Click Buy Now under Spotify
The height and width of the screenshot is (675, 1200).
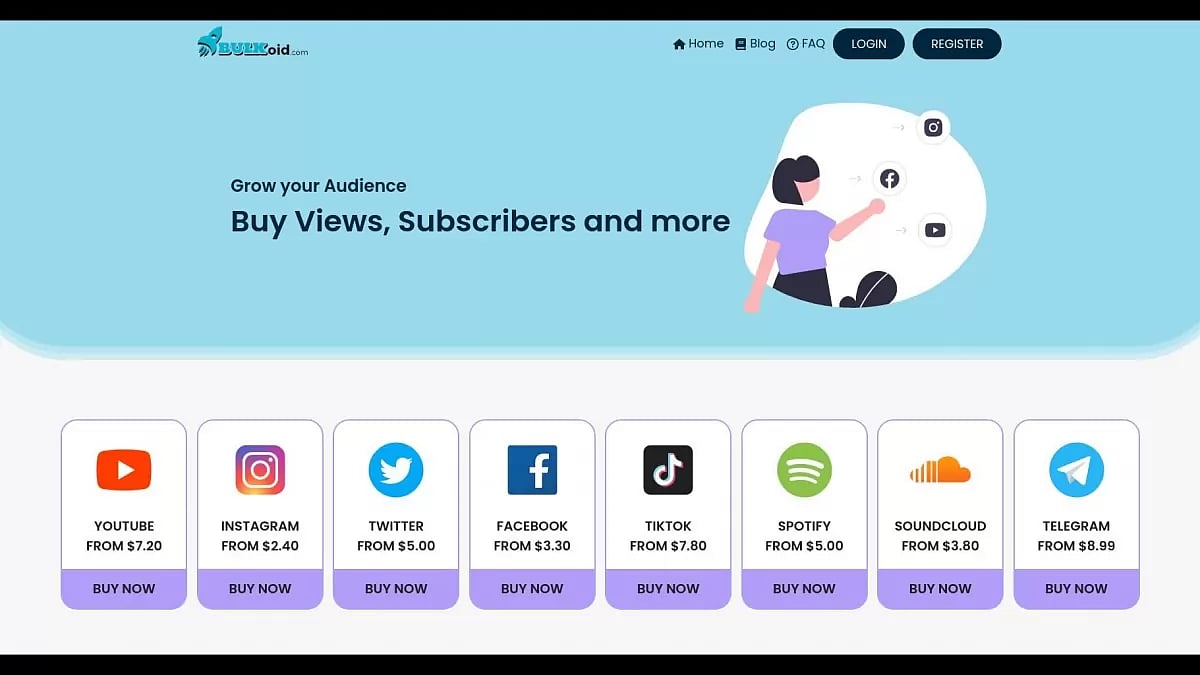coord(804,589)
